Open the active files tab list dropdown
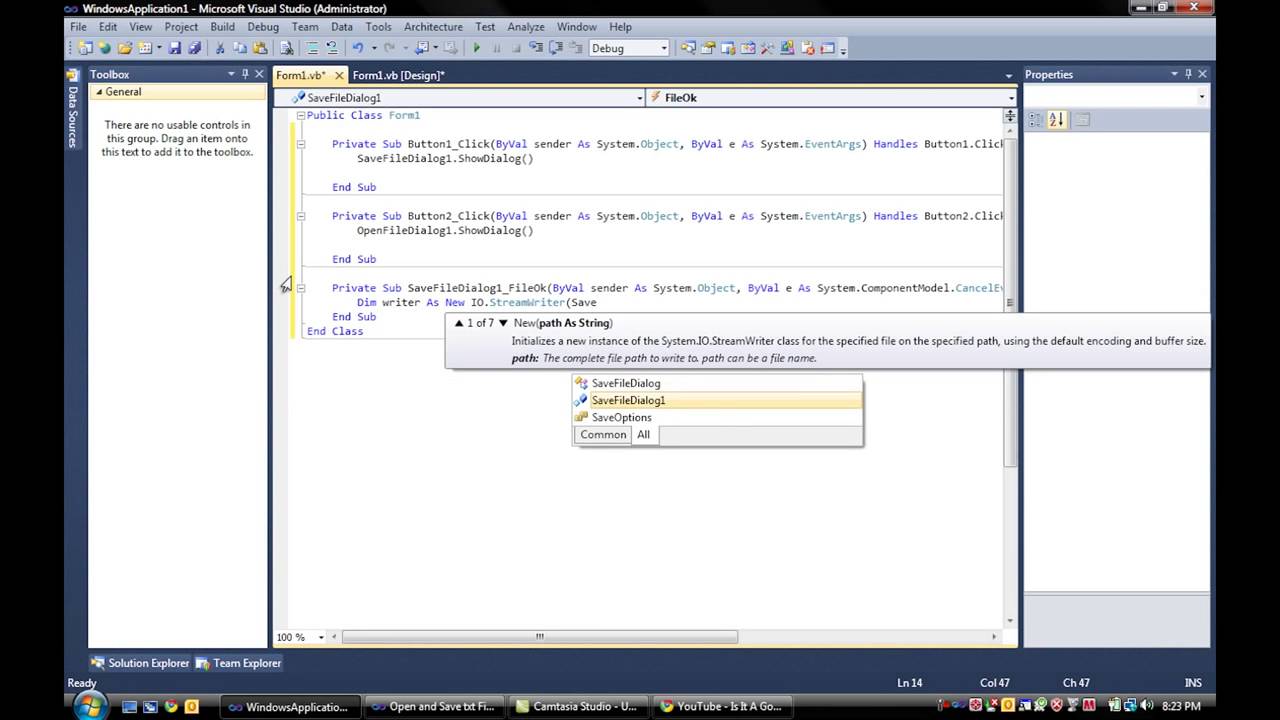The image size is (1280, 720). pyautogui.click(x=1009, y=76)
